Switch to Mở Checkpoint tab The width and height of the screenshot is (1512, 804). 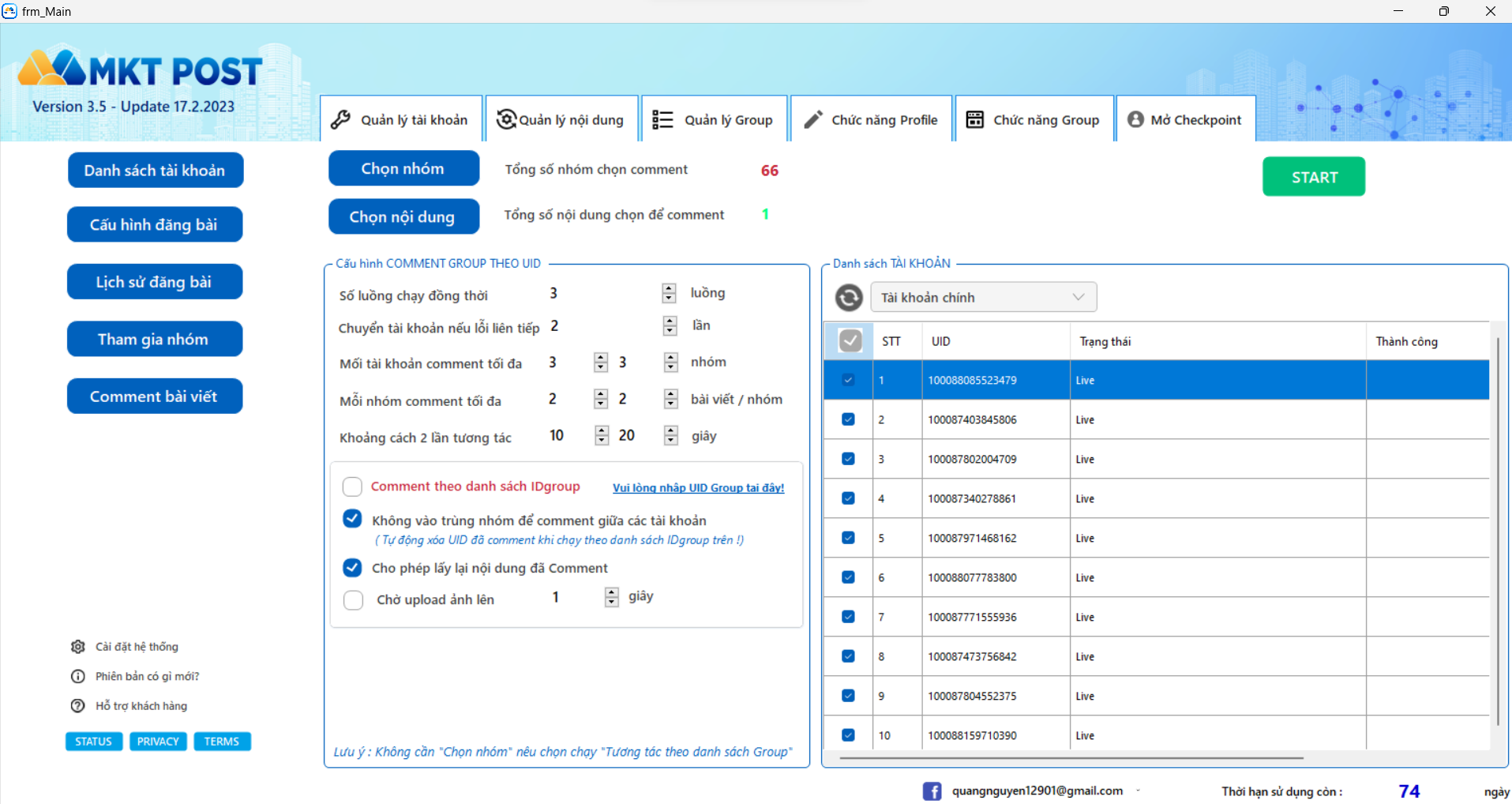(1186, 119)
